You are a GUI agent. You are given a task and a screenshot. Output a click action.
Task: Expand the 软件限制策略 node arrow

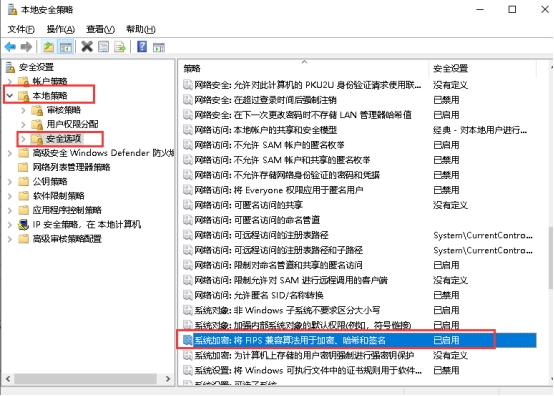(x=10, y=196)
